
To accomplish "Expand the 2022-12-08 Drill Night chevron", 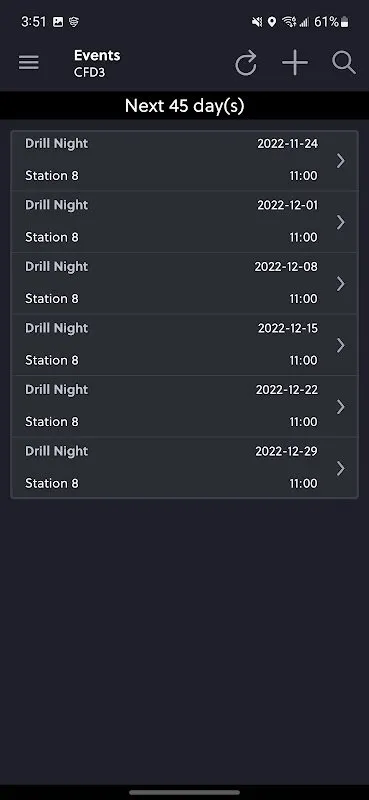I will (340, 284).
